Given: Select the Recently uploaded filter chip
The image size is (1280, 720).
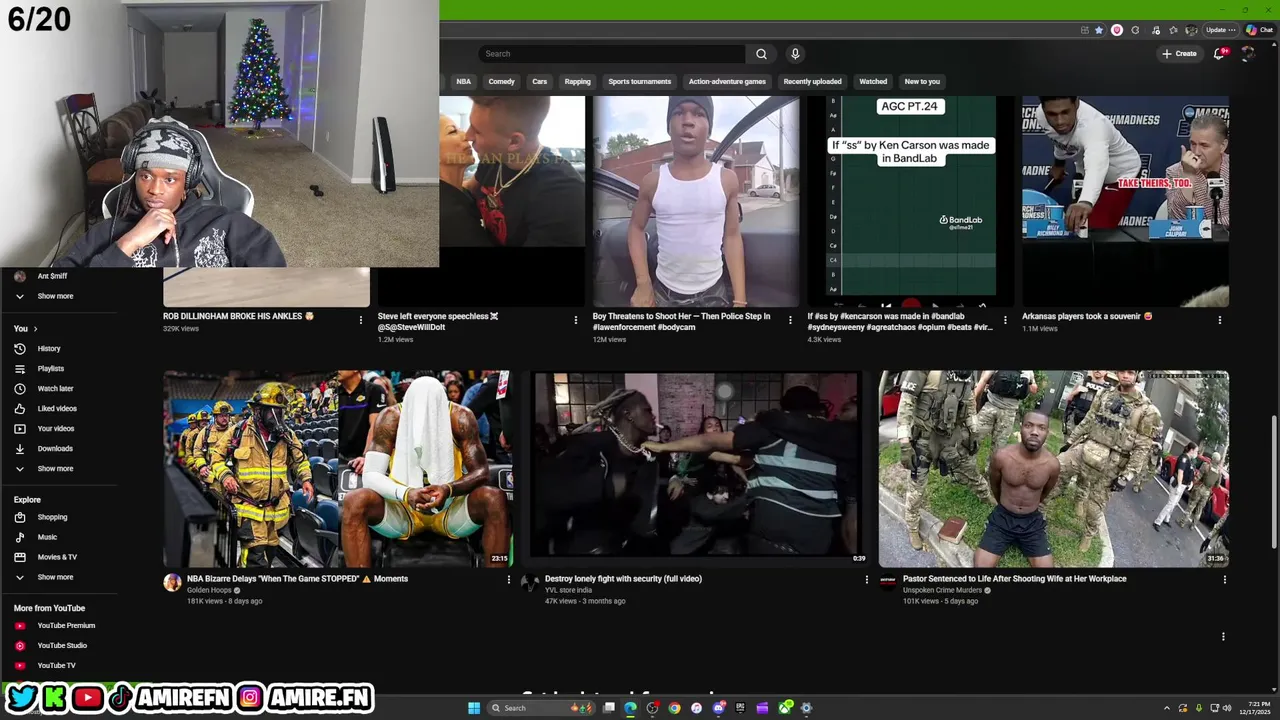Looking at the screenshot, I should [x=813, y=82].
